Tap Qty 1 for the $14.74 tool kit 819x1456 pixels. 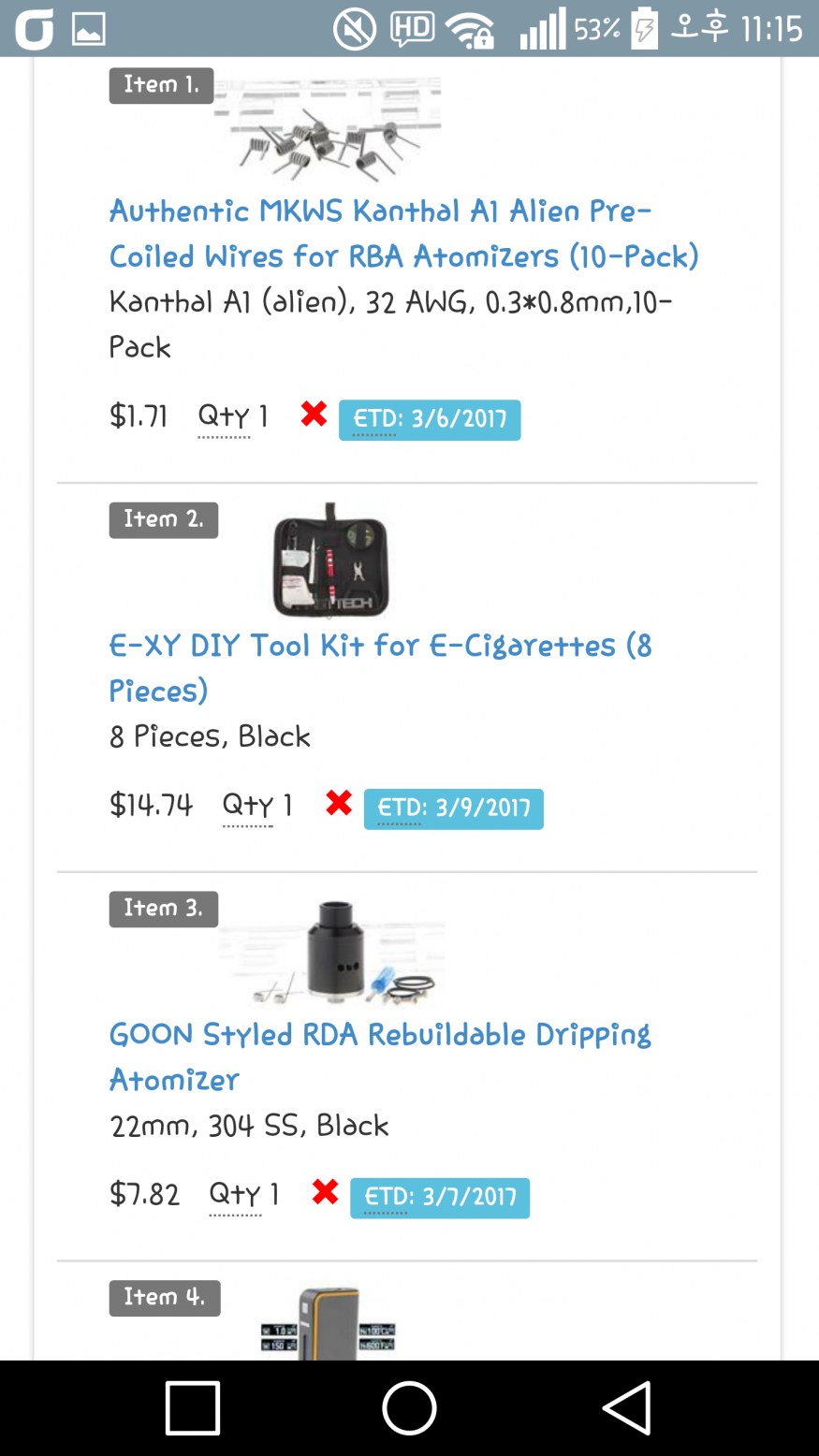coord(256,805)
